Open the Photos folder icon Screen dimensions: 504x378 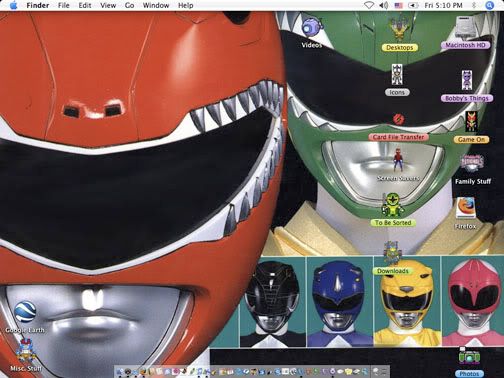tap(469, 357)
